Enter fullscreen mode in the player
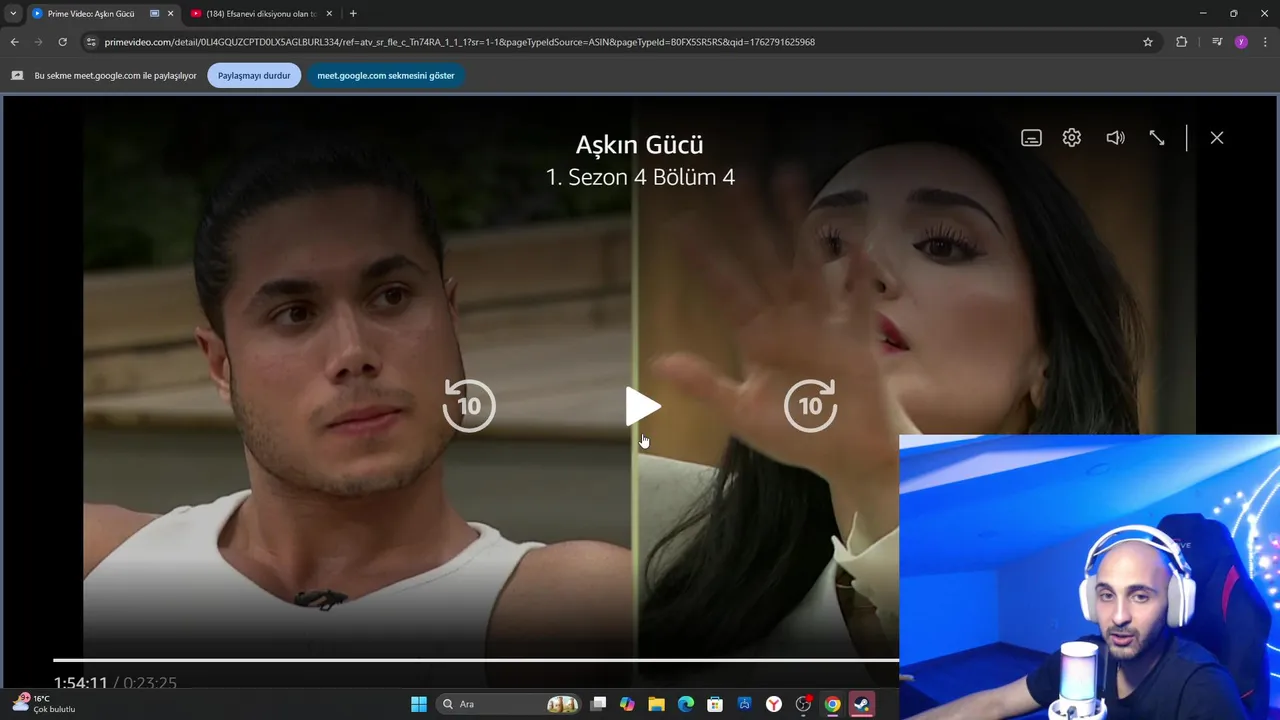The image size is (1280, 720). [x=1157, y=138]
